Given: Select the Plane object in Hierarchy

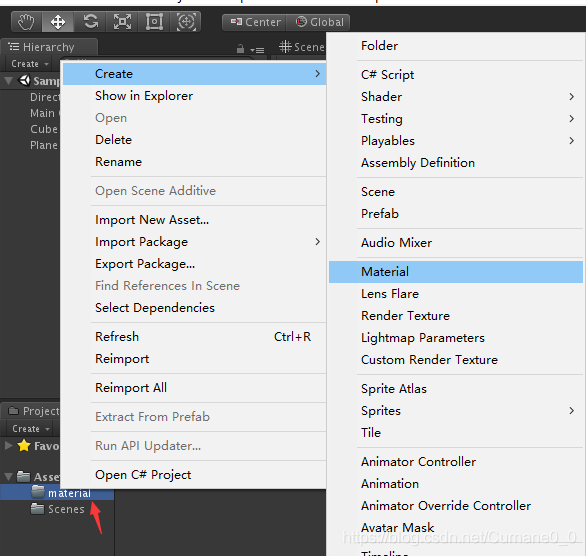Looking at the screenshot, I should [x=43, y=145].
